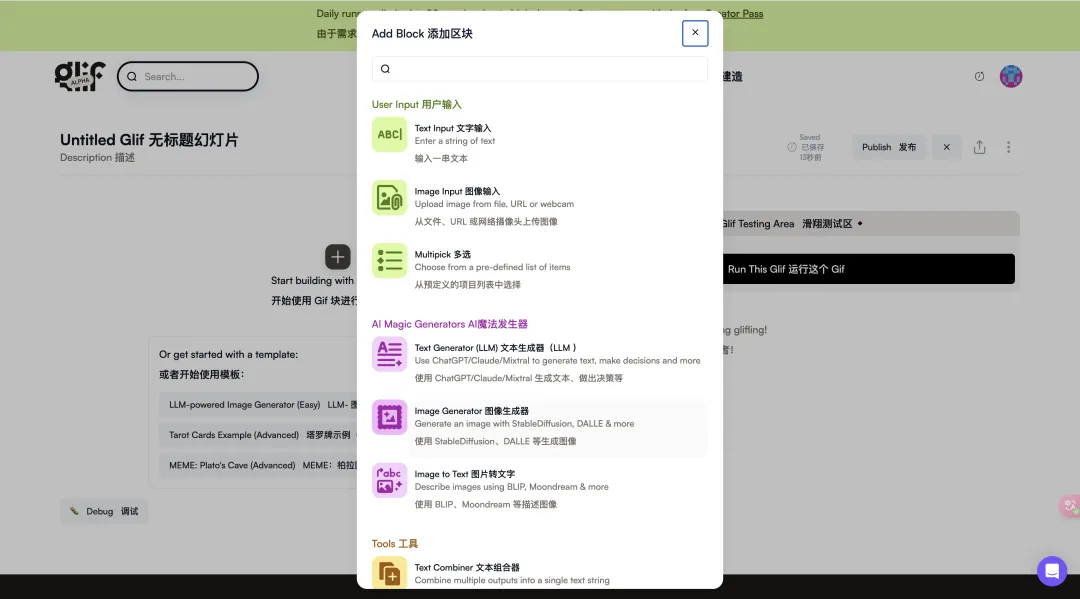Click the Glif Testing Area header

pyautogui.click(x=870, y=224)
